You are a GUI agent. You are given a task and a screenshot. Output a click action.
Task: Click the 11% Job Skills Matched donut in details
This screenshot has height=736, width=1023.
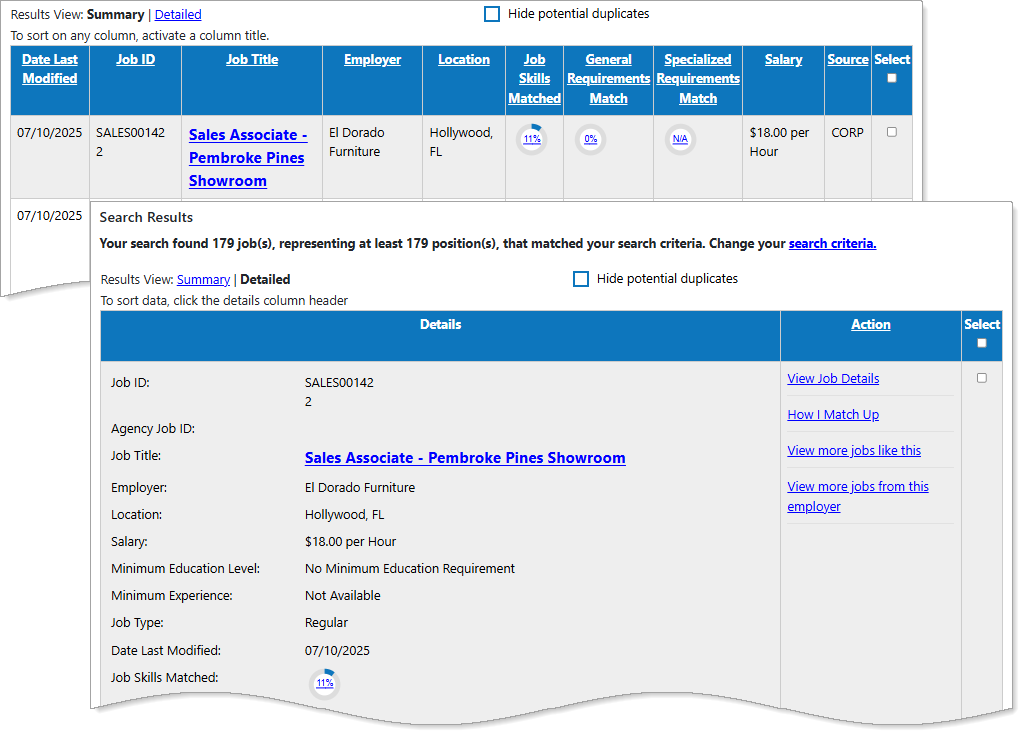pyautogui.click(x=324, y=683)
